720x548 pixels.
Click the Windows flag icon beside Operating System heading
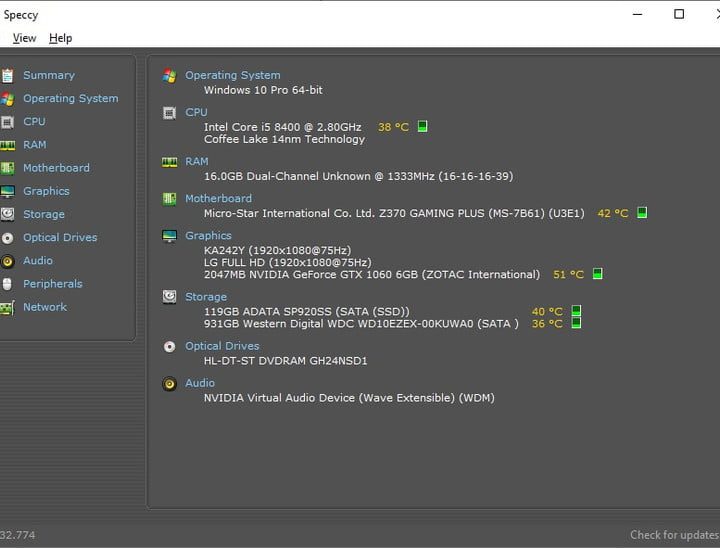point(169,76)
